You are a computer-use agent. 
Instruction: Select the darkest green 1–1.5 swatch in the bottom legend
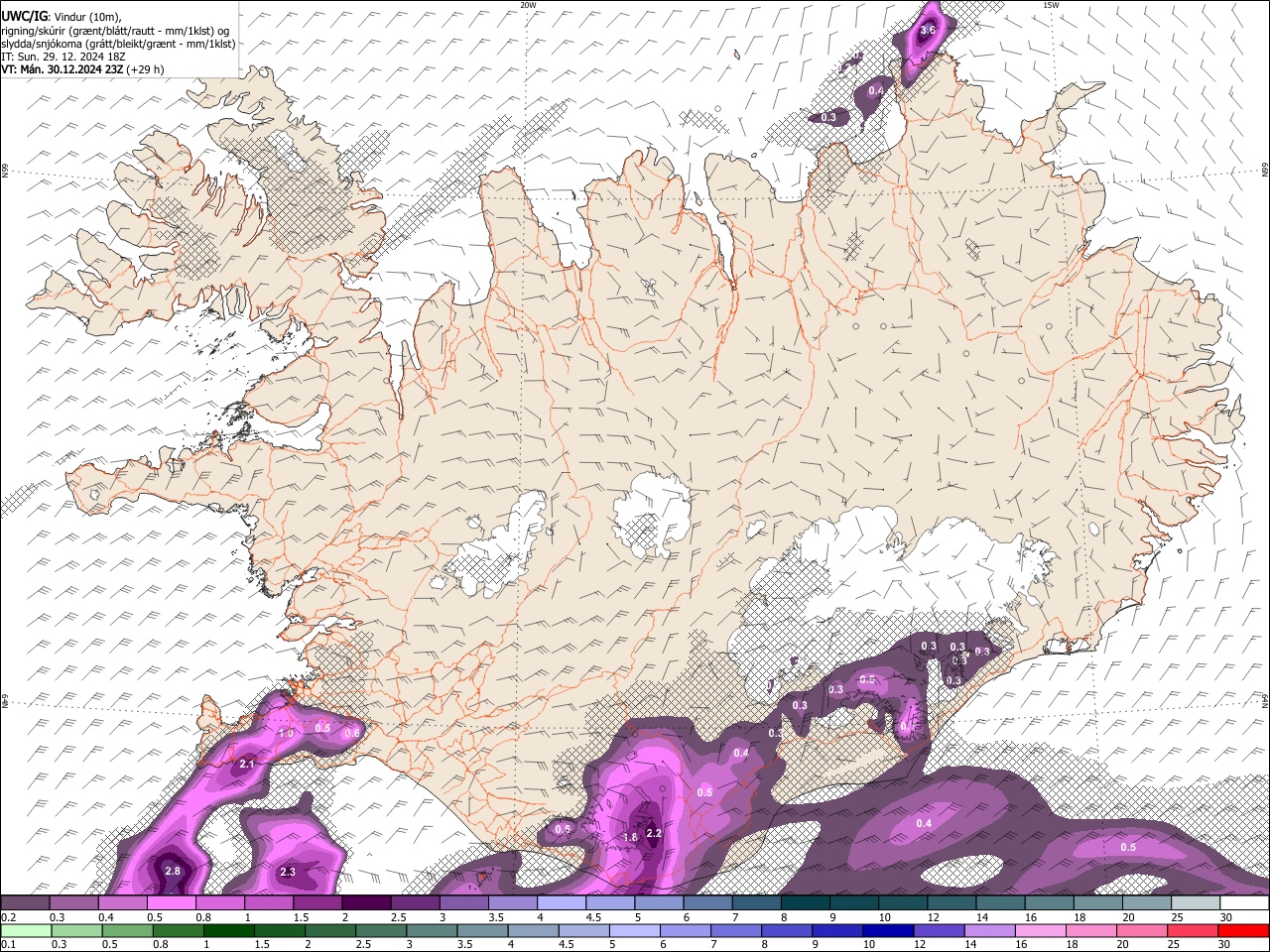coord(229,930)
